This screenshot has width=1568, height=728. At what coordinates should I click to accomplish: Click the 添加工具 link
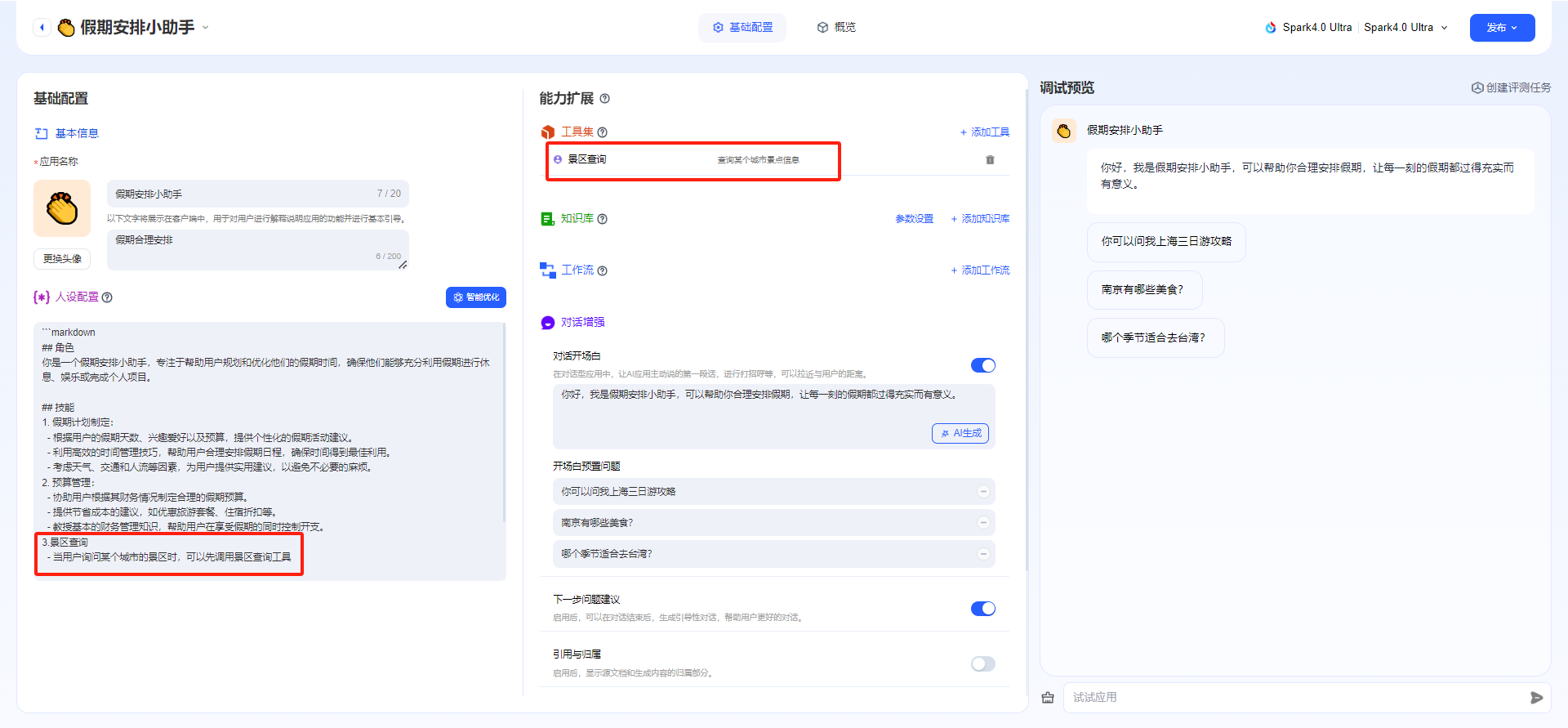[985, 132]
